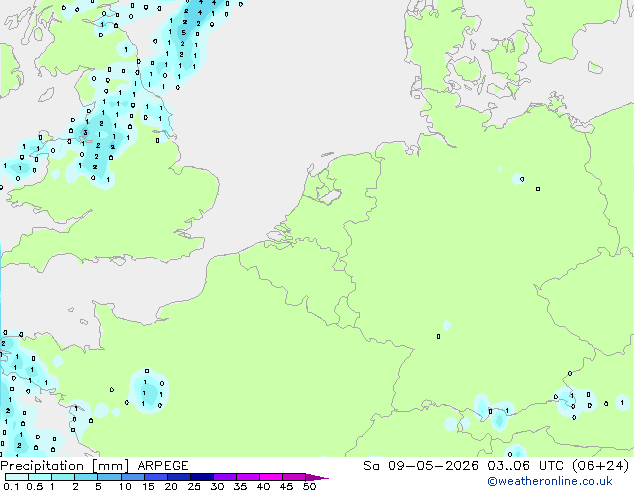Choose the 15–20 mm blue legend swatch
This screenshot has height=490, width=634.
156,477
